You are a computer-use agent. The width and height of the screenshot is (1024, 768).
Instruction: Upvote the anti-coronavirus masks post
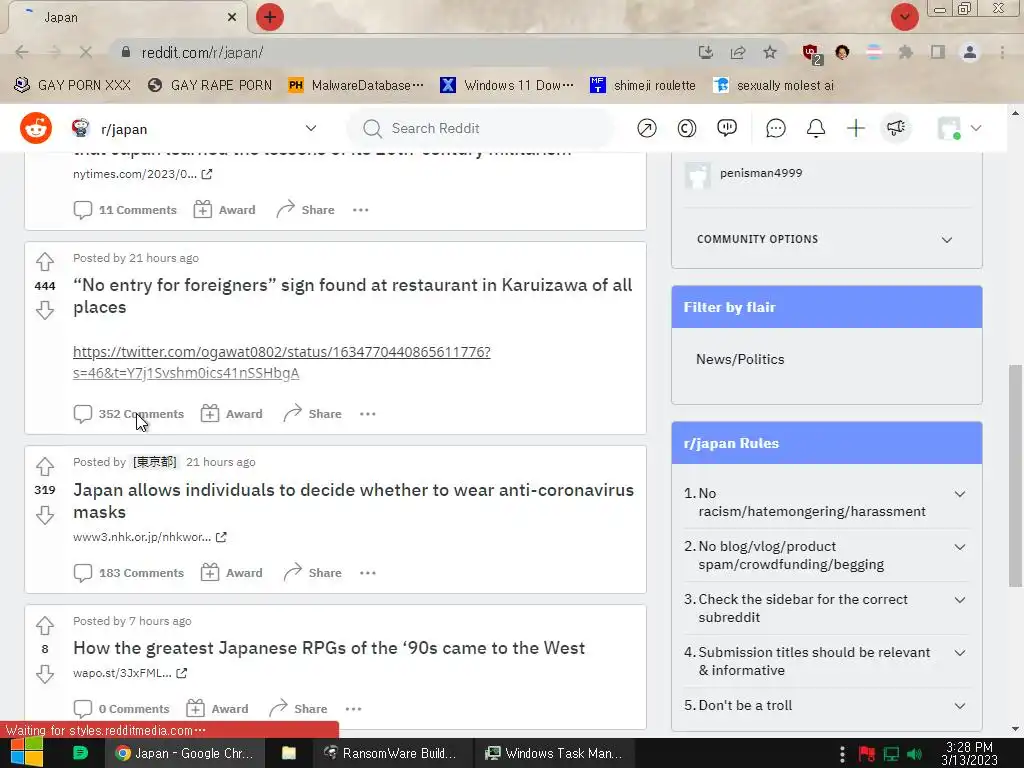coord(44,466)
